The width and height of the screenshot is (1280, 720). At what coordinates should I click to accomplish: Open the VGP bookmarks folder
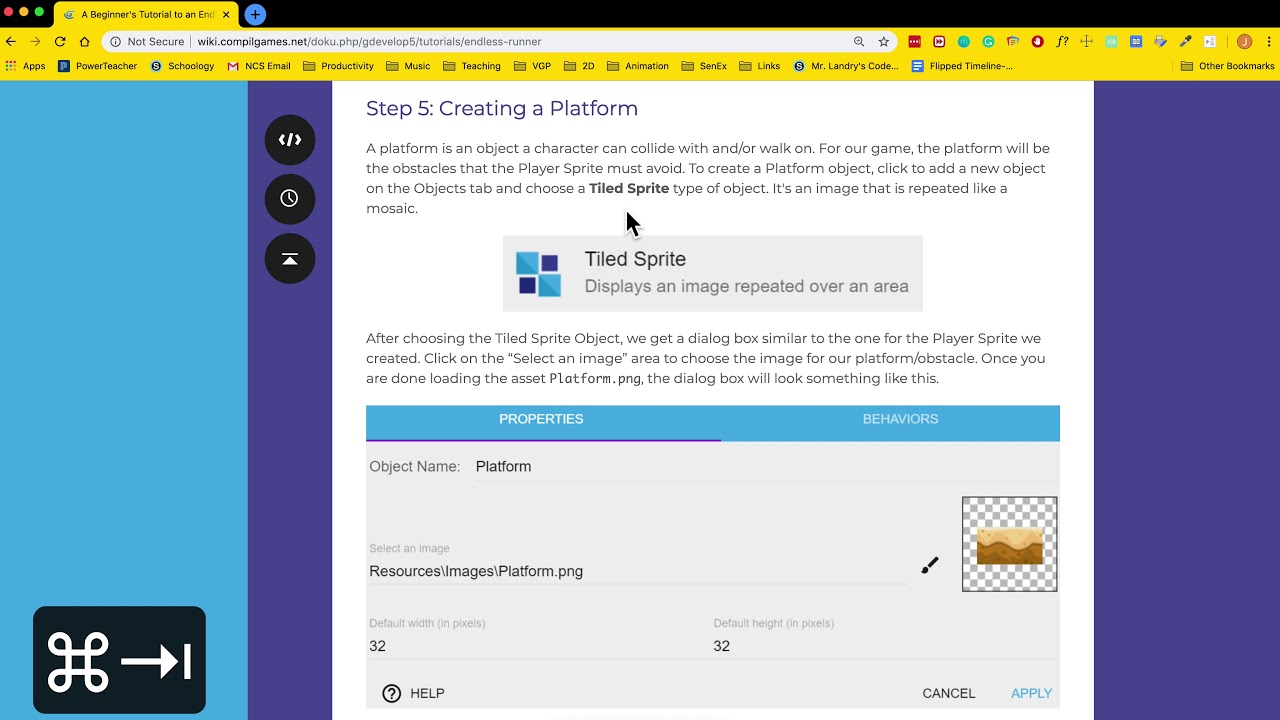[x=532, y=66]
